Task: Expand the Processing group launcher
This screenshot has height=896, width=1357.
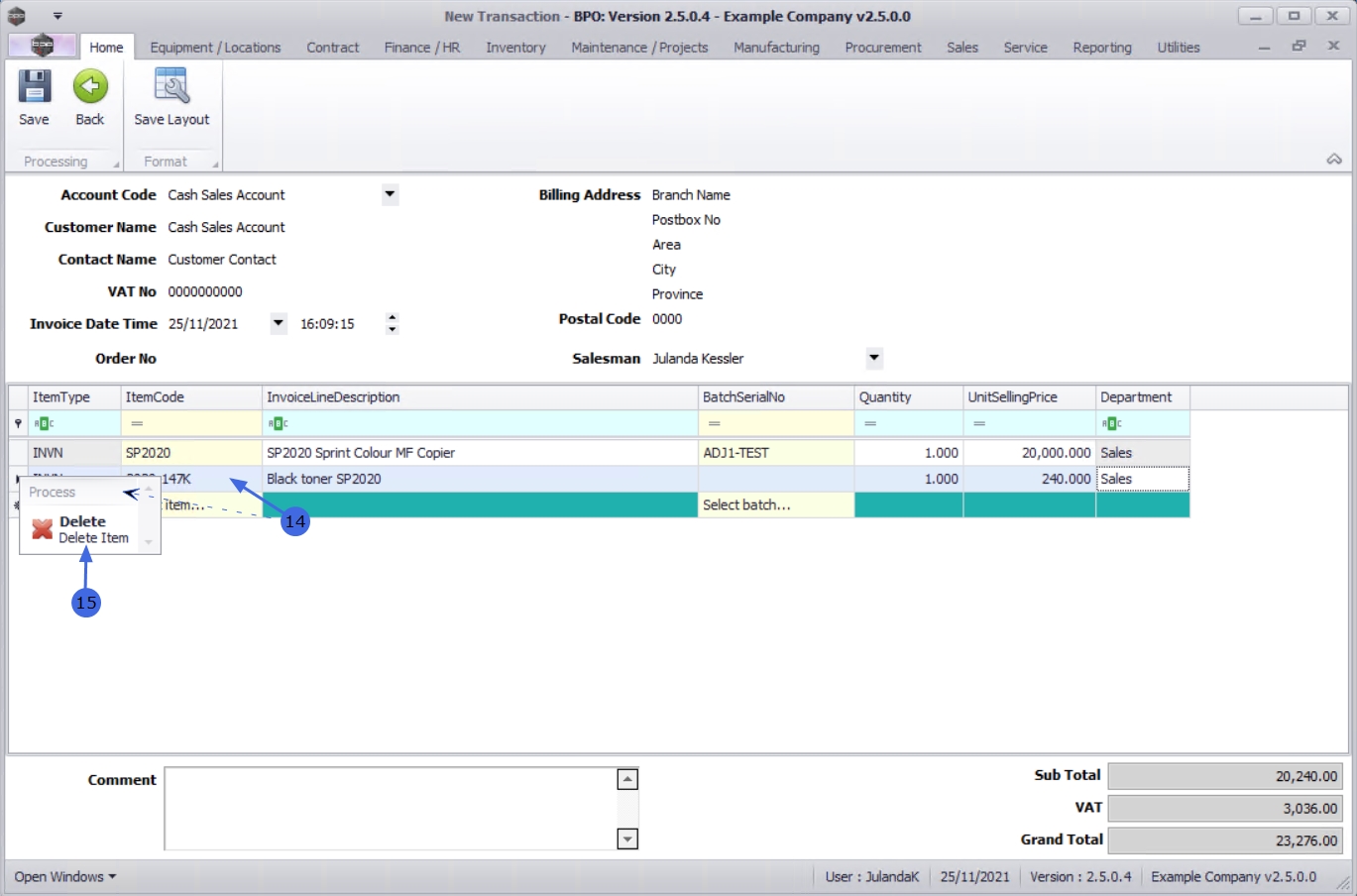Action: pos(116,165)
